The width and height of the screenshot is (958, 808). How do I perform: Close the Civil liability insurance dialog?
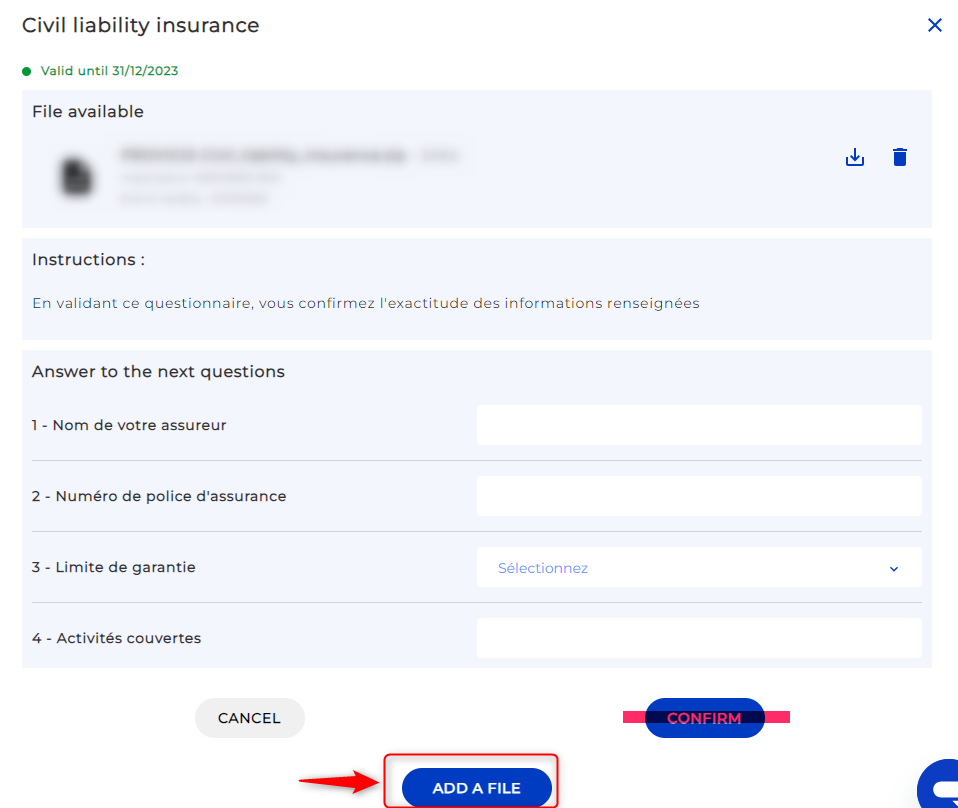[934, 25]
